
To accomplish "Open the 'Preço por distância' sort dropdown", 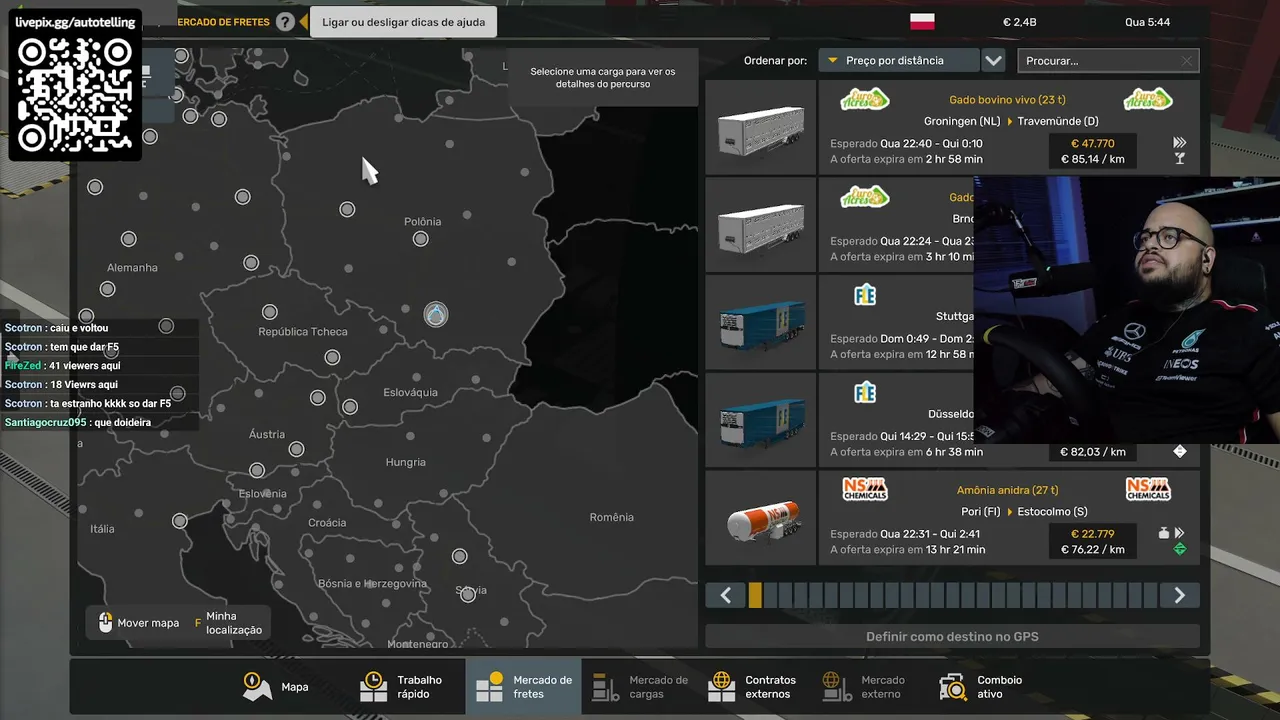I will coord(898,61).
